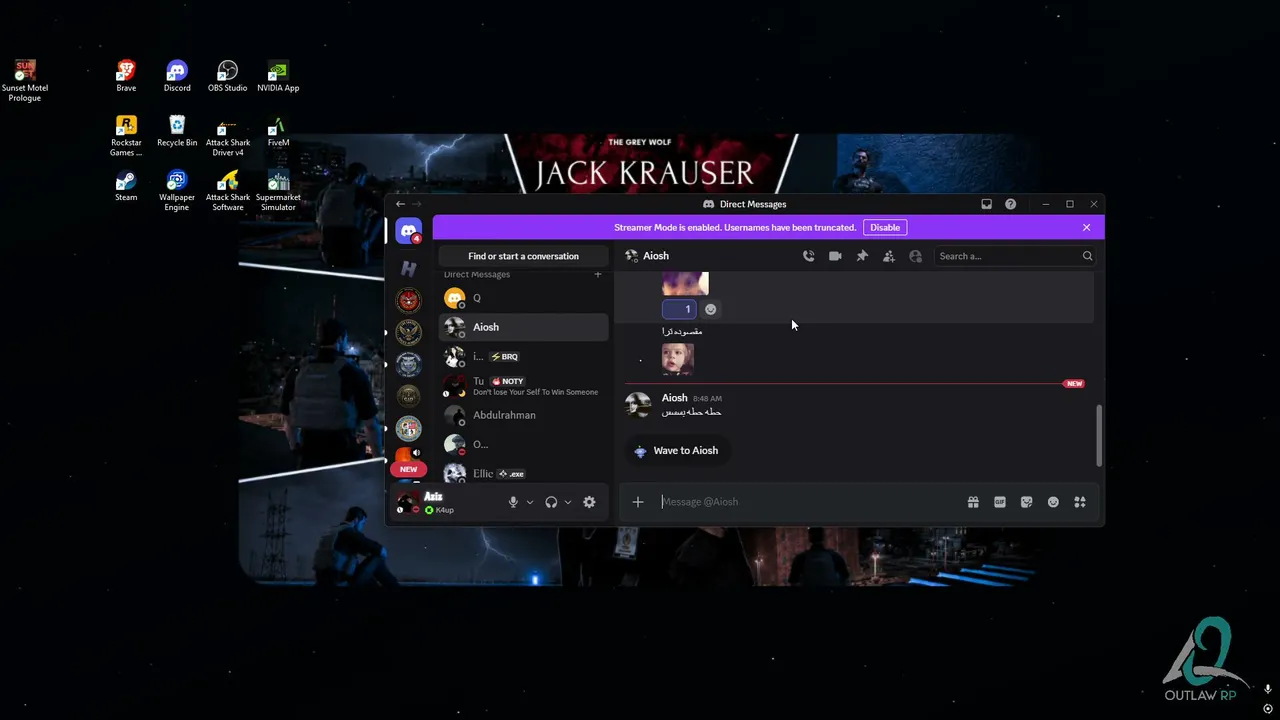Screen dimensions: 1280x720
Task: Open Attack Shark Driver v4 shortcut
Action: pos(228,136)
